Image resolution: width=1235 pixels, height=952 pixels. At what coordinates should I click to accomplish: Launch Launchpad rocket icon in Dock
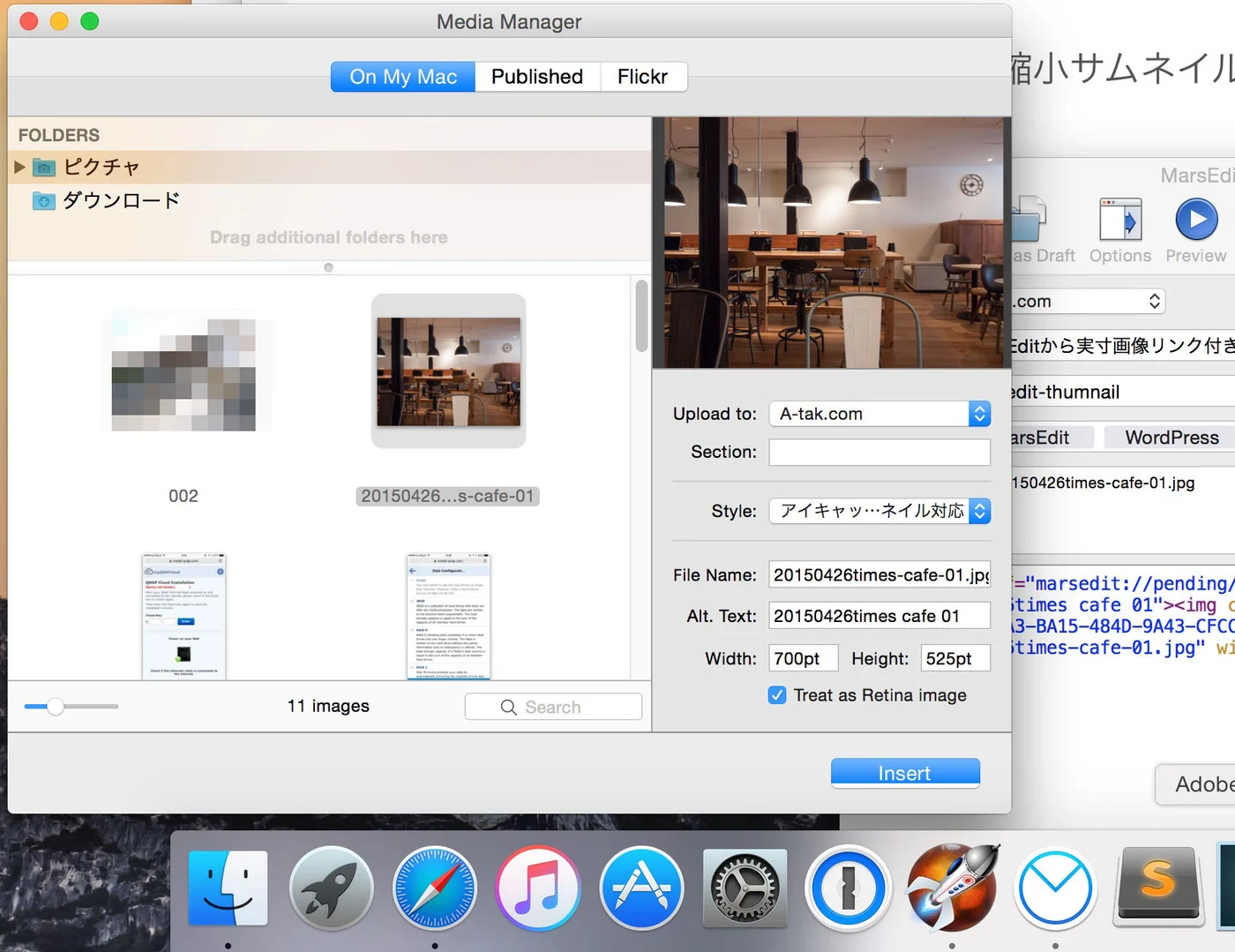click(x=331, y=888)
